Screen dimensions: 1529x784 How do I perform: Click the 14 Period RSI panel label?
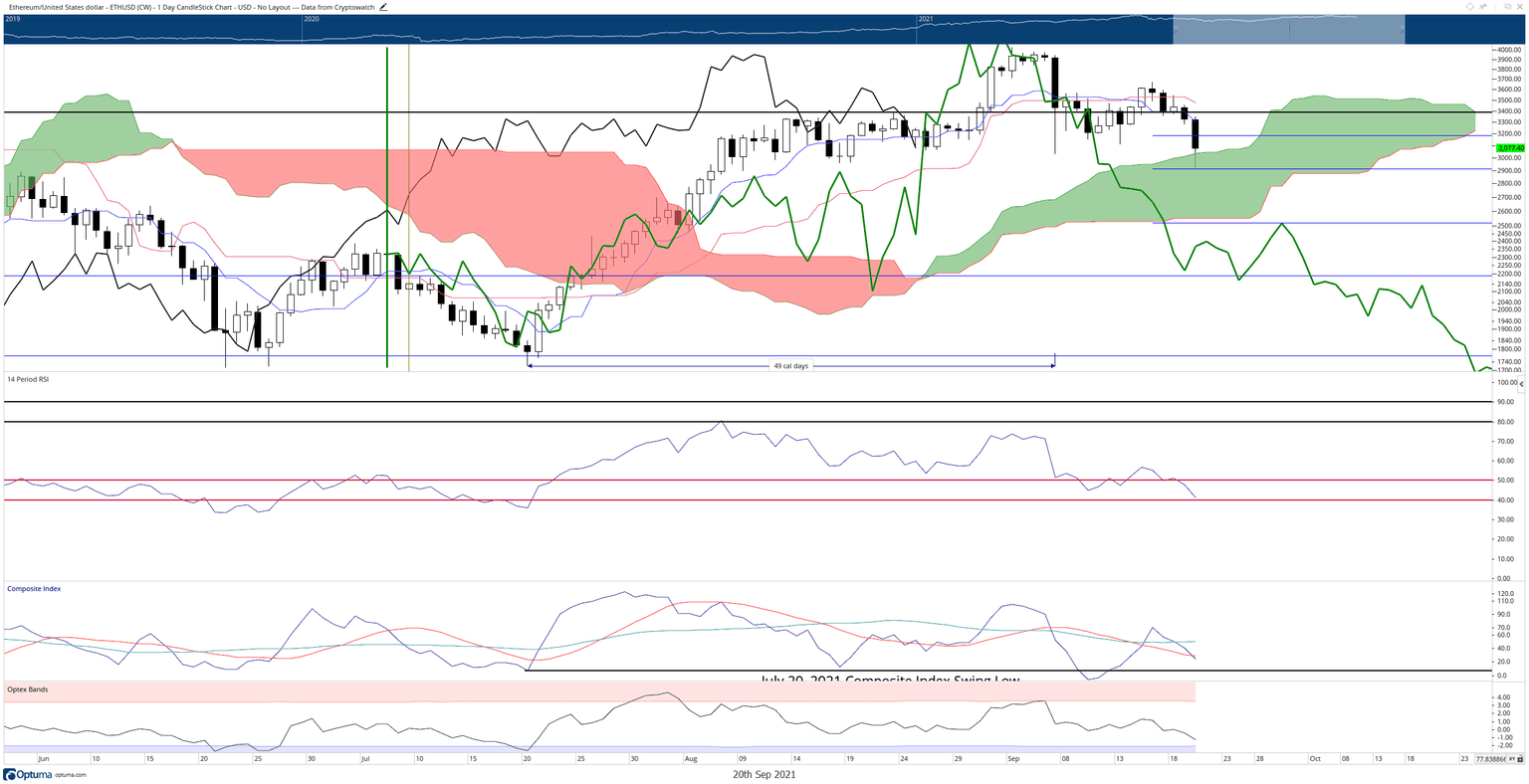[x=28, y=379]
